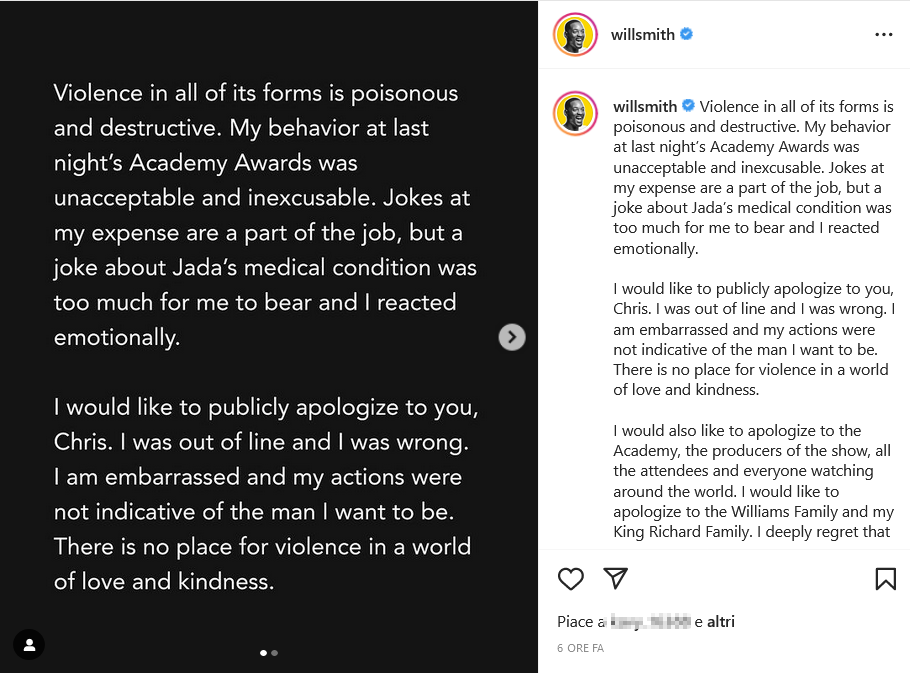The height and width of the screenshot is (676, 914).
Task: View other likers via "altri" link
Action: coord(721,621)
